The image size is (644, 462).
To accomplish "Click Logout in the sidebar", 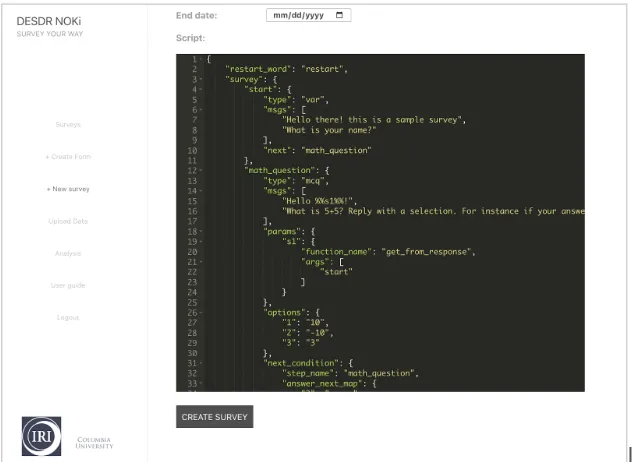I will [68, 317].
